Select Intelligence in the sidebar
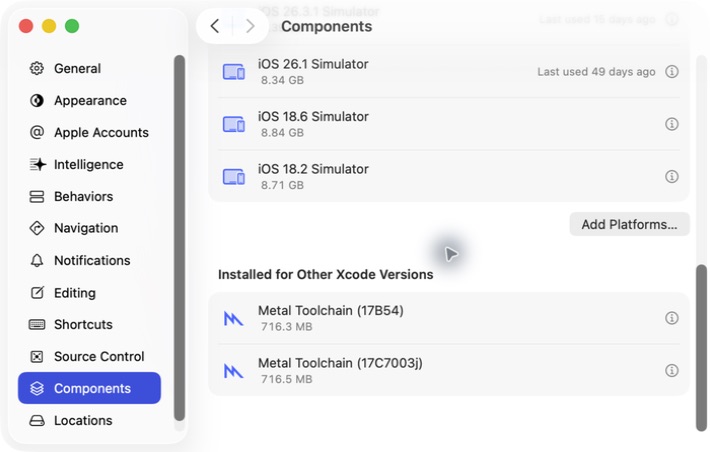The height and width of the screenshot is (452, 710). [89, 164]
